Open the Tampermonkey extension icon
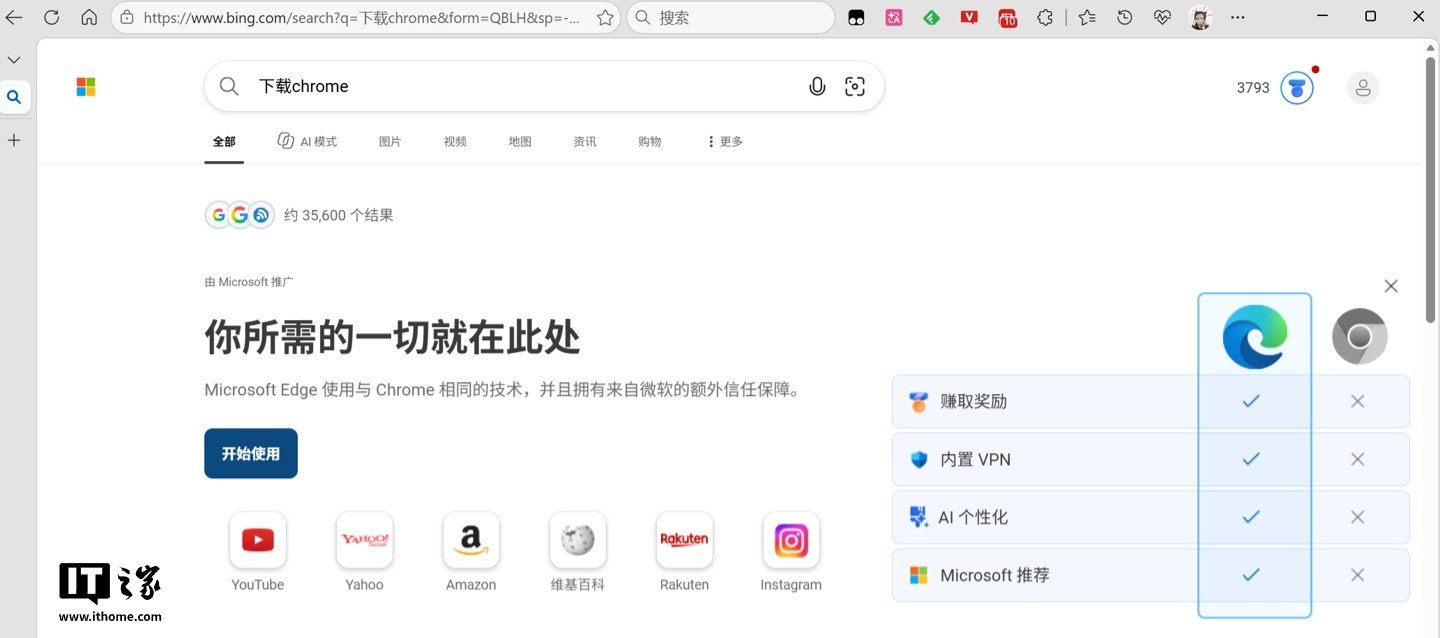The height and width of the screenshot is (638, 1440). pyautogui.click(x=856, y=17)
